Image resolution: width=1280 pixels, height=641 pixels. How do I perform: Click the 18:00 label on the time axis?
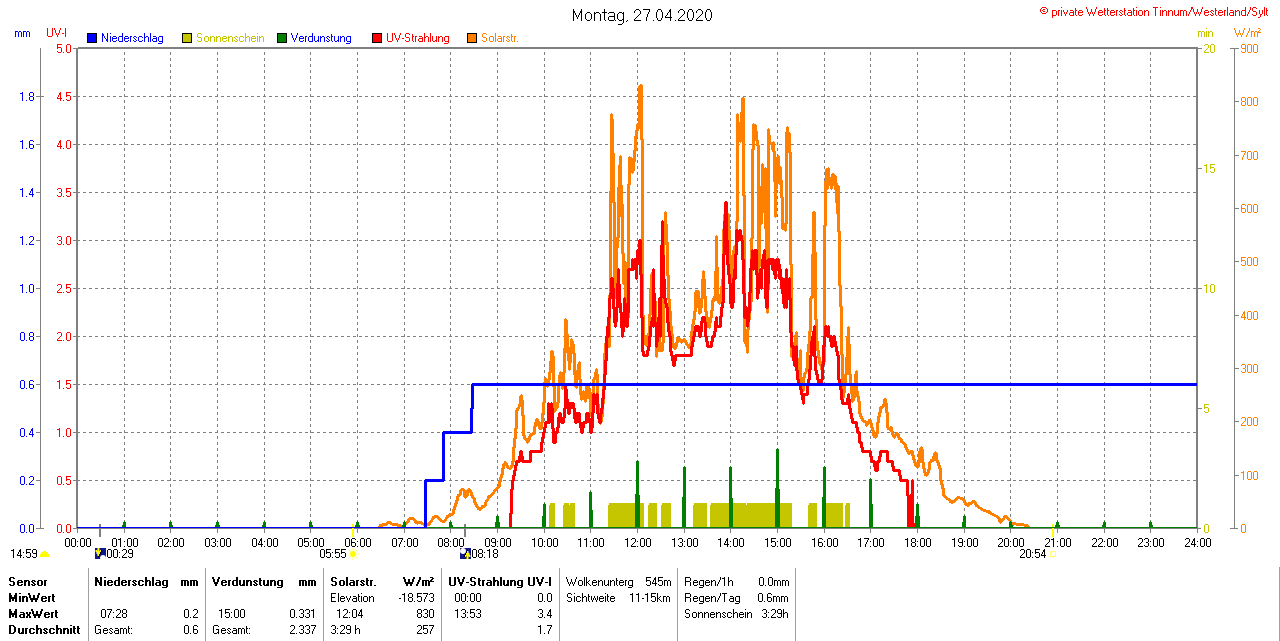click(x=917, y=542)
